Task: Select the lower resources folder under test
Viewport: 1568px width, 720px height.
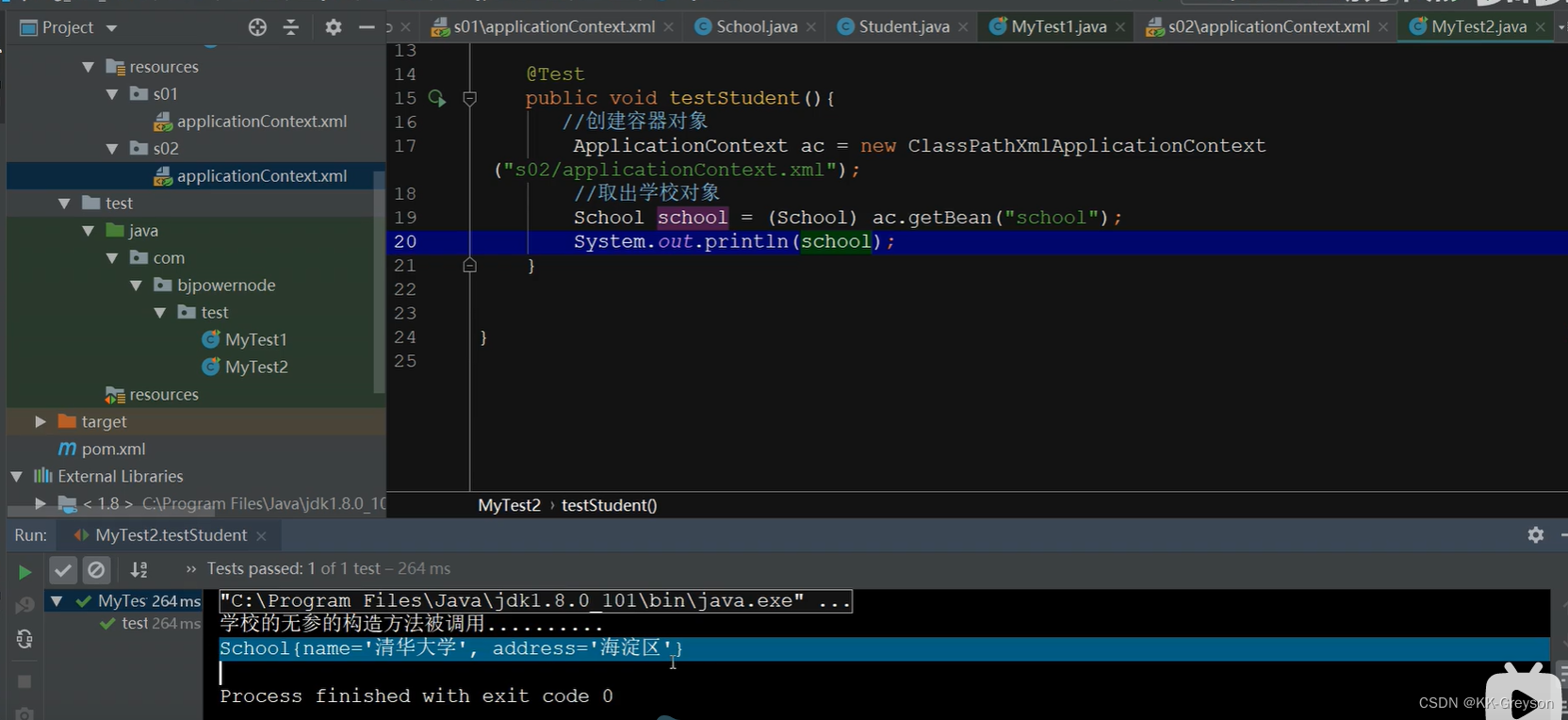Action: [152, 394]
